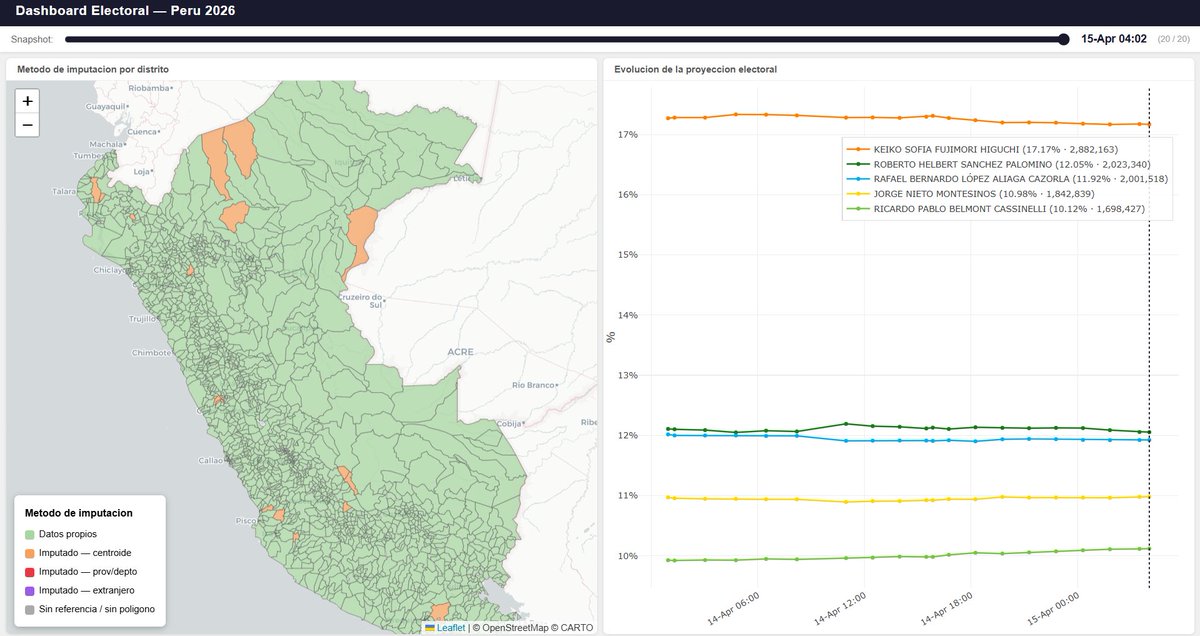The height and width of the screenshot is (636, 1200).
Task: Open the OpenStreetMap attribution link
Action: (x=517, y=628)
